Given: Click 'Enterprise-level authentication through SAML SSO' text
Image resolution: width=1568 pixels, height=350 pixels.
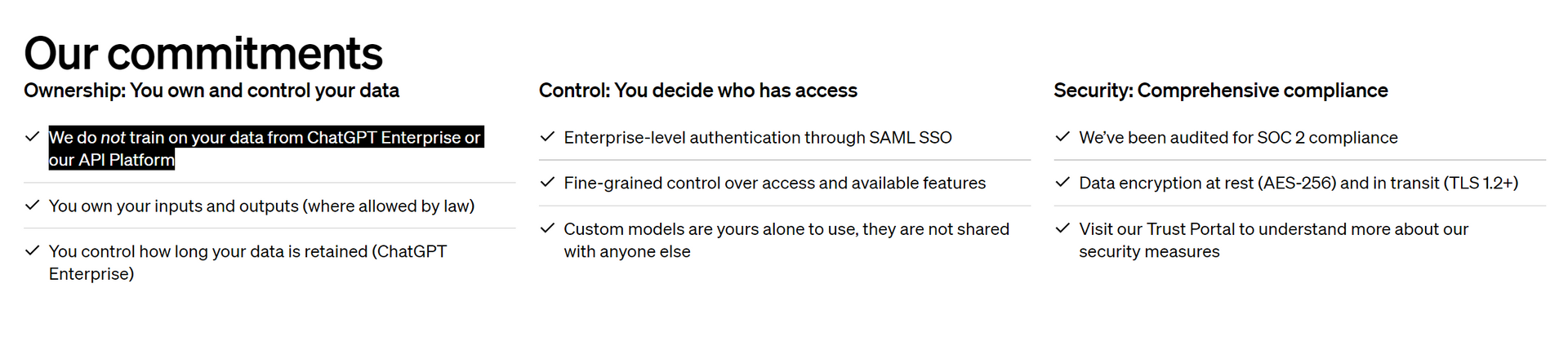Looking at the screenshot, I should 758,138.
